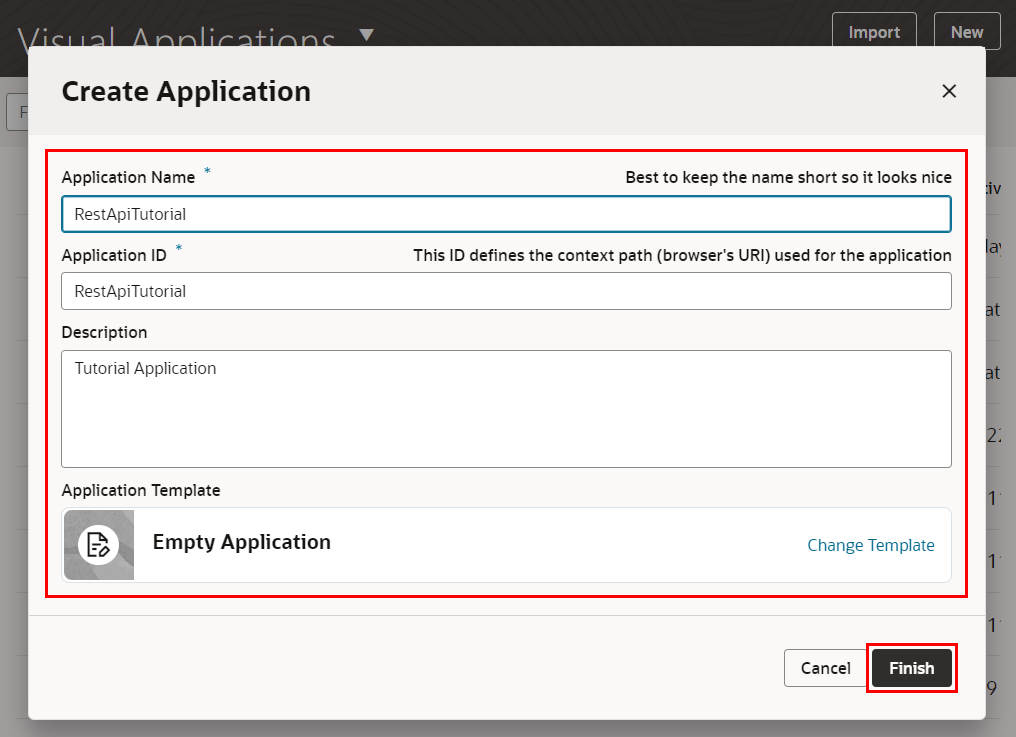
Task: Open the Change Template link
Action: pos(870,545)
